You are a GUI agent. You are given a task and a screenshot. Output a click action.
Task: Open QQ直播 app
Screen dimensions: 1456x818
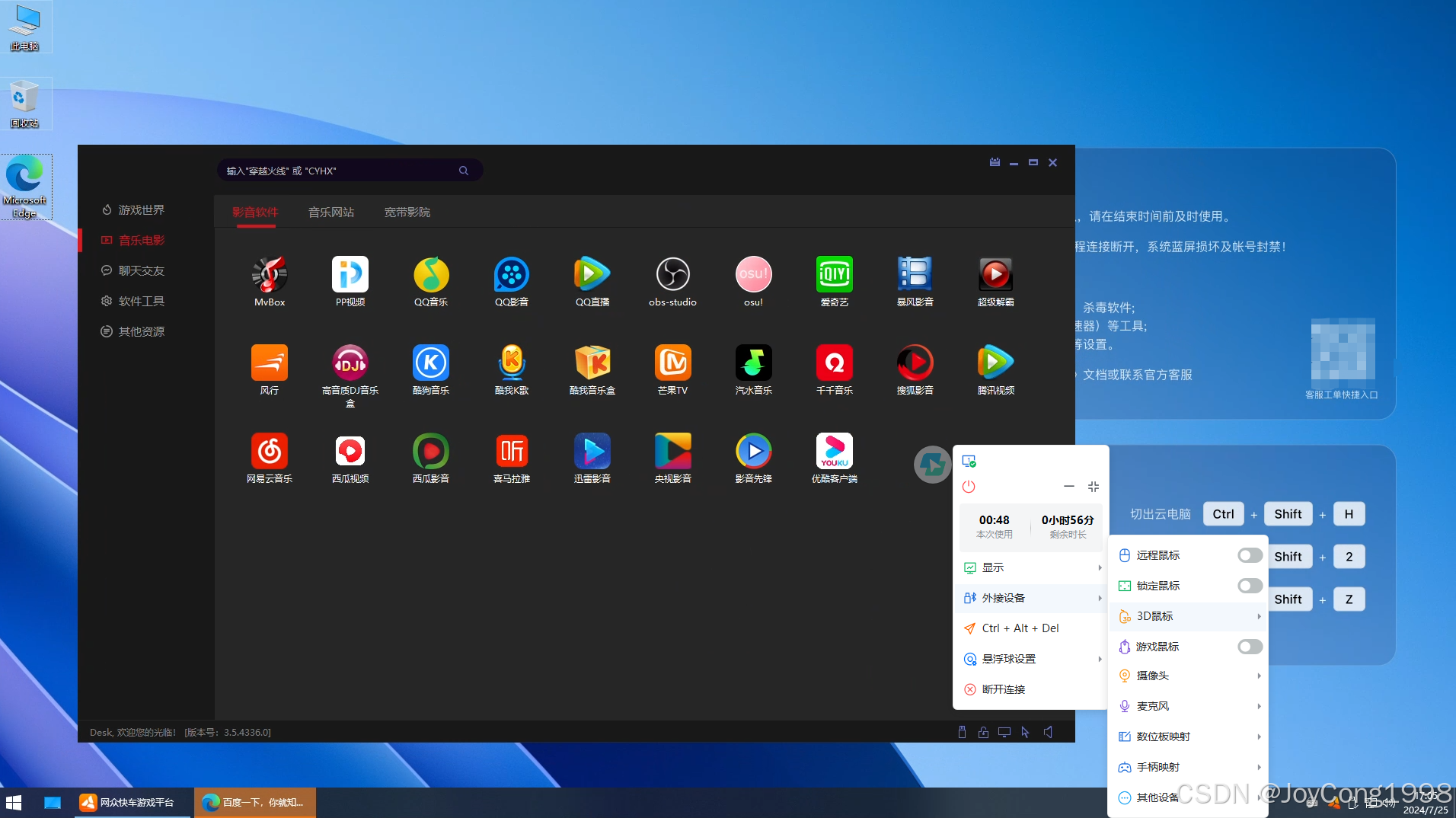pyautogui.click(x=592, y=281)
